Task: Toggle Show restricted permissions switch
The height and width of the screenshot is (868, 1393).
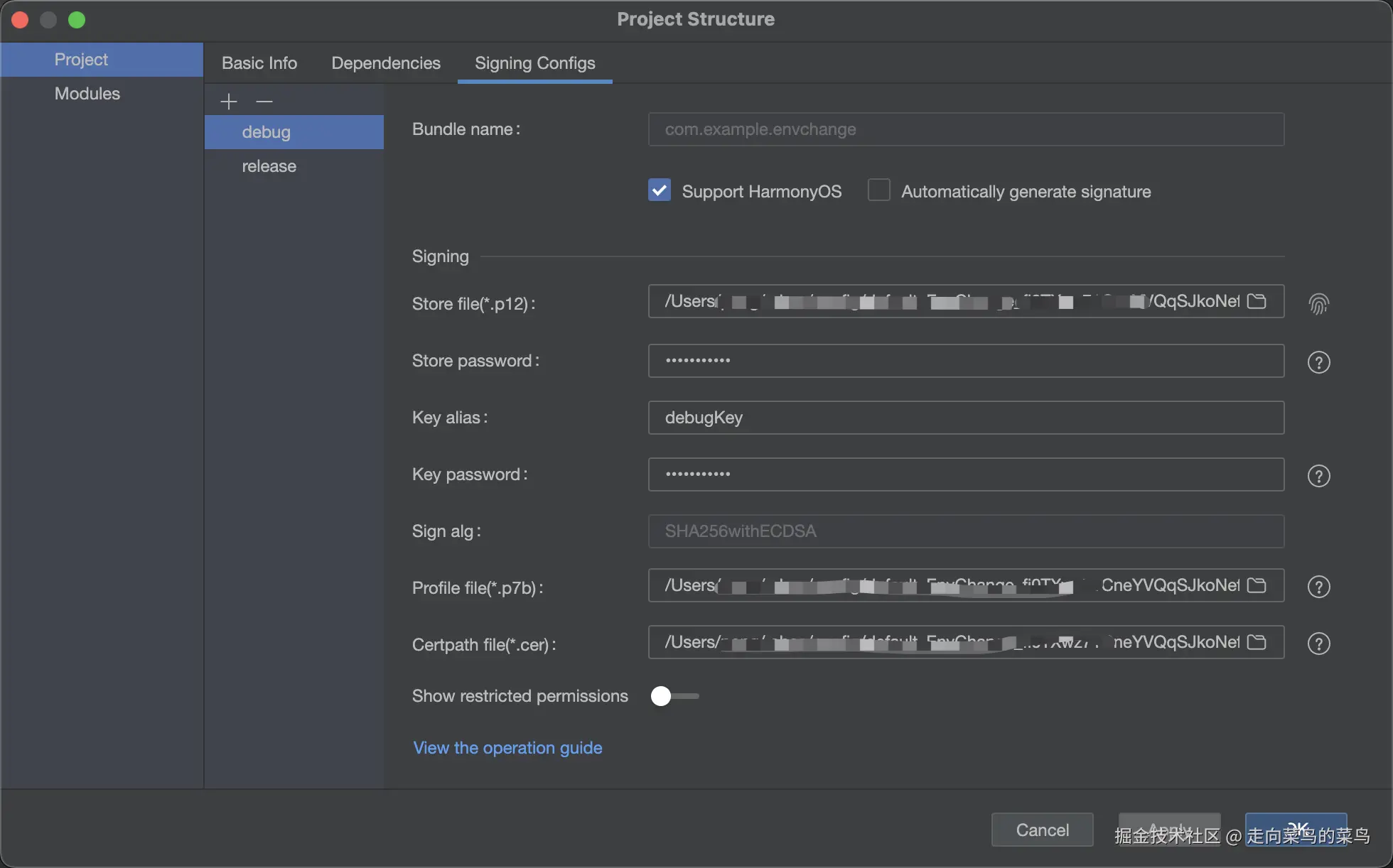Action: coord(674,696)
